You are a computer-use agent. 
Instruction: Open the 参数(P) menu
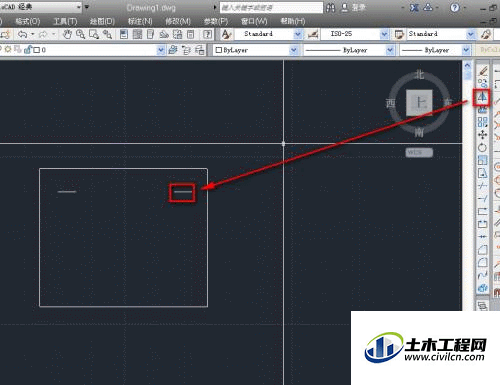click(216, 21)
